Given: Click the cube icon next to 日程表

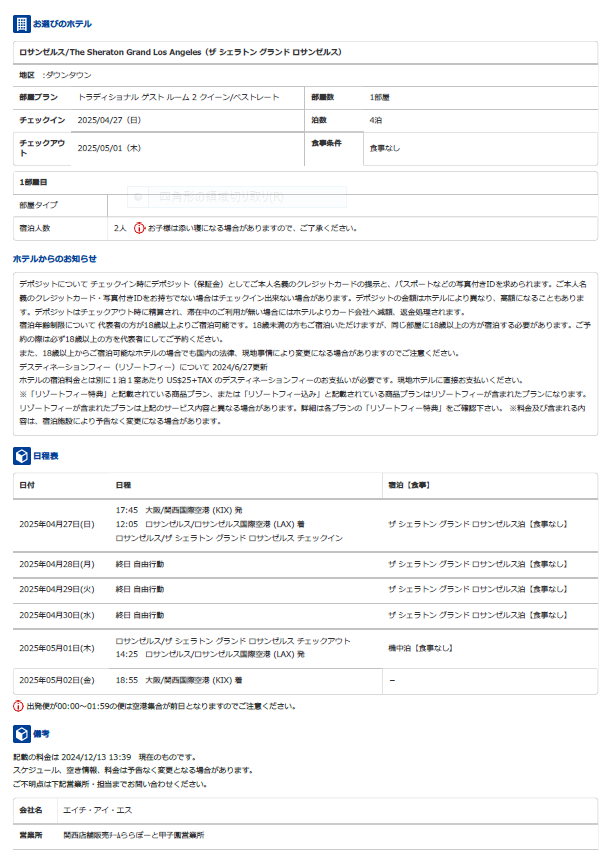Looking at the screenshot, I should 21,456.
